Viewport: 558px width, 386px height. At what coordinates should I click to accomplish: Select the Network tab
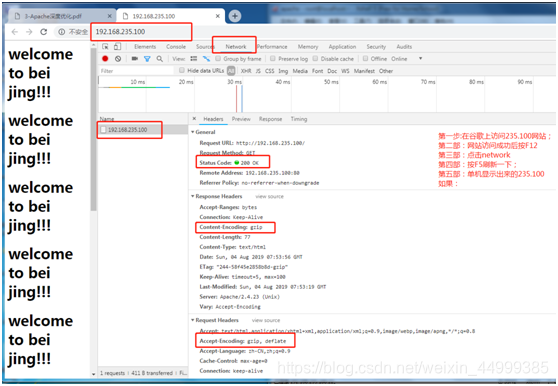[x=236, y=47]
